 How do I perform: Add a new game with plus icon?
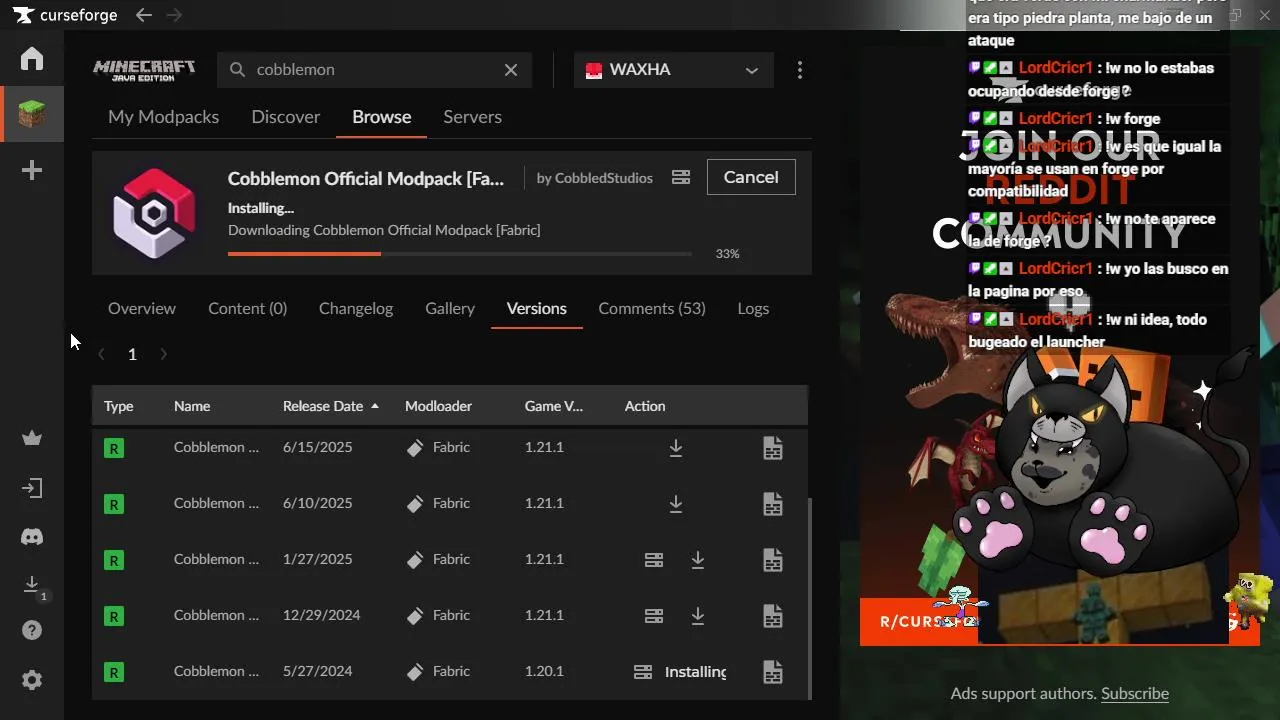pyautogui.click(x=32, y=170)
